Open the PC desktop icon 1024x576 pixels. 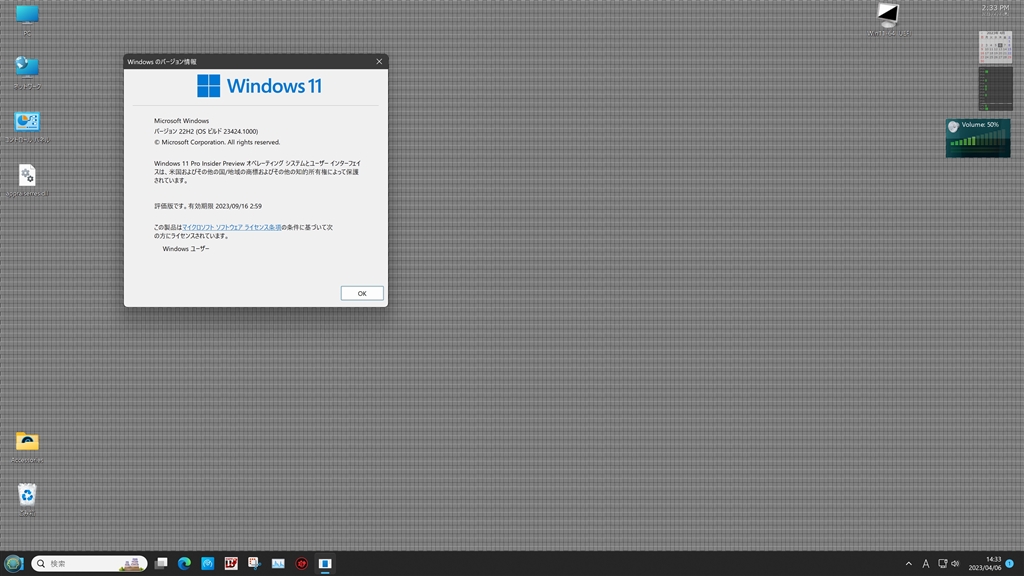[27, 20]
